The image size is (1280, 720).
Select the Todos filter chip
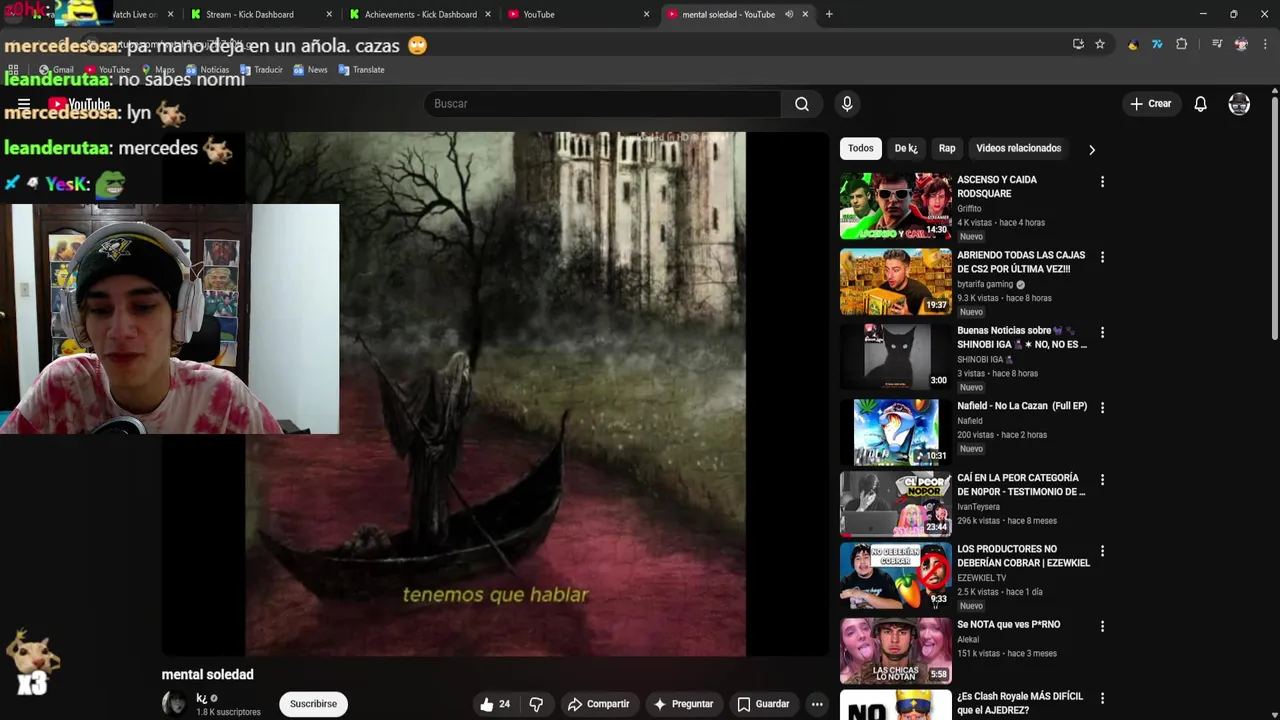coord(861,148)
